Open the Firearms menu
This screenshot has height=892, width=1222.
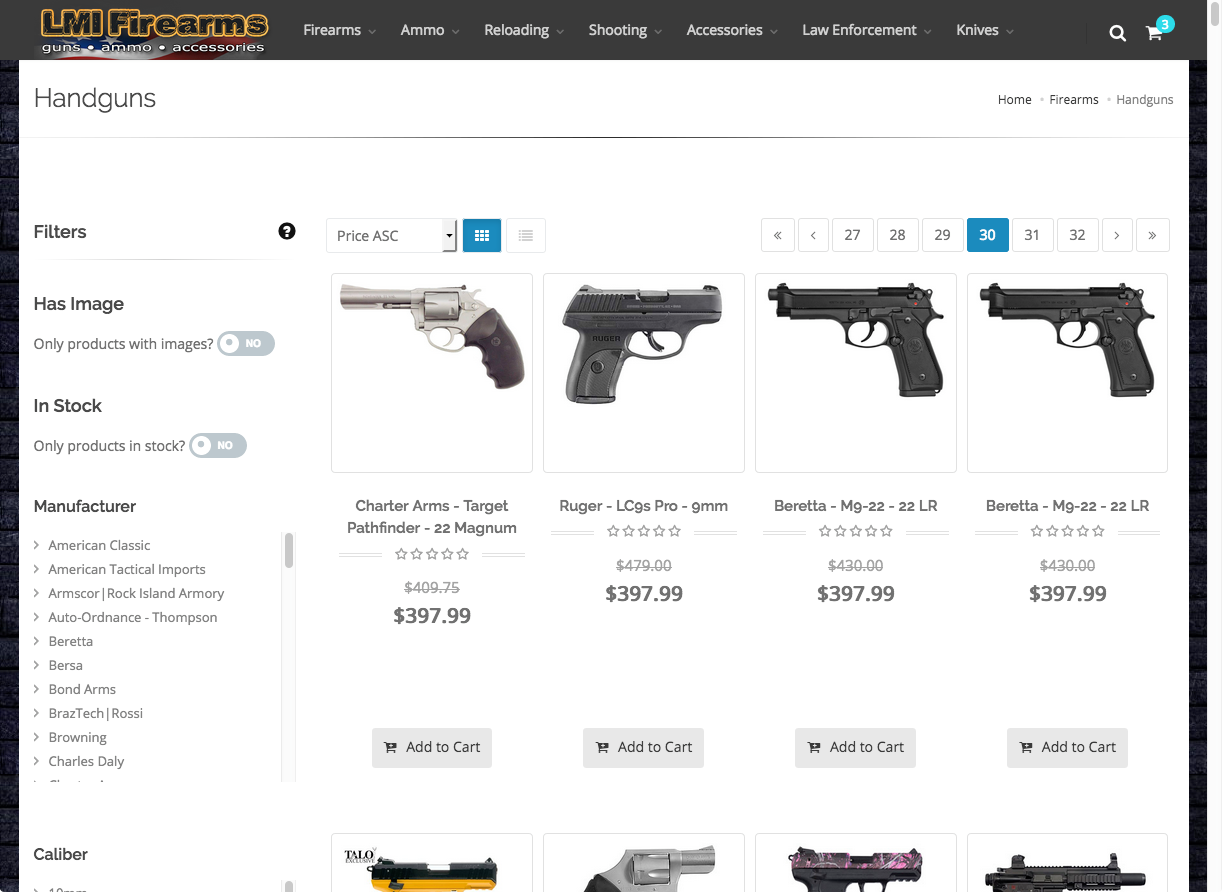pyautogui.click(x=339, y=30)
